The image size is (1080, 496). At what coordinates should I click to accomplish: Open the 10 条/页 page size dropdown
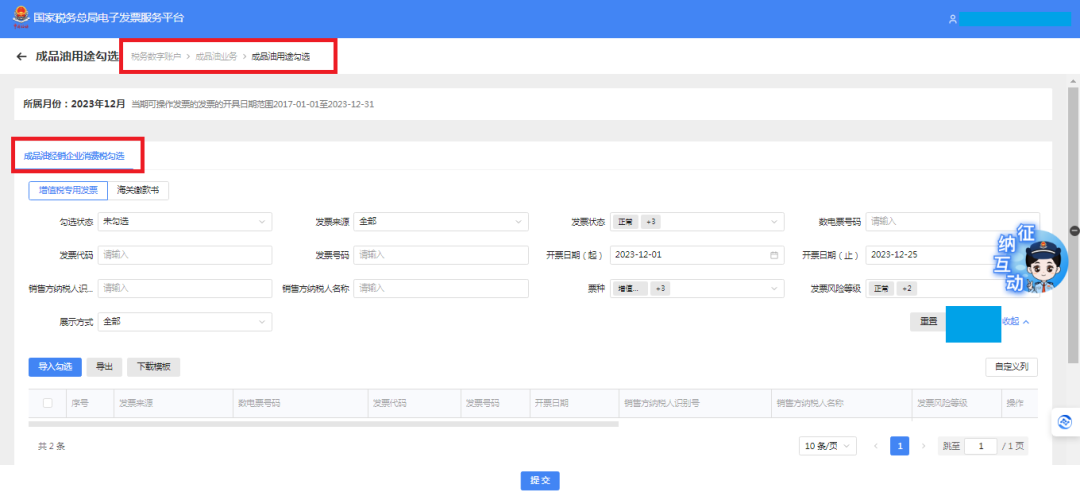[827, 446]
